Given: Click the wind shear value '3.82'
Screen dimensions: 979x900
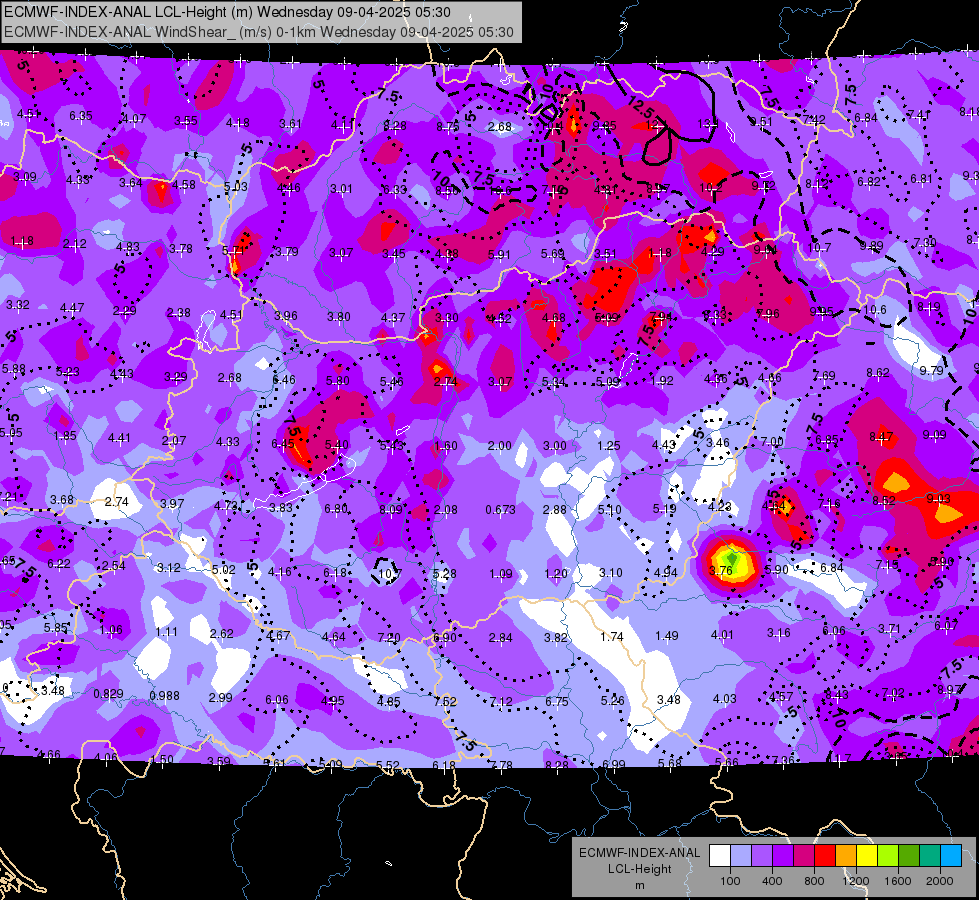Looking at the screenshot, I should click(556, 637).
